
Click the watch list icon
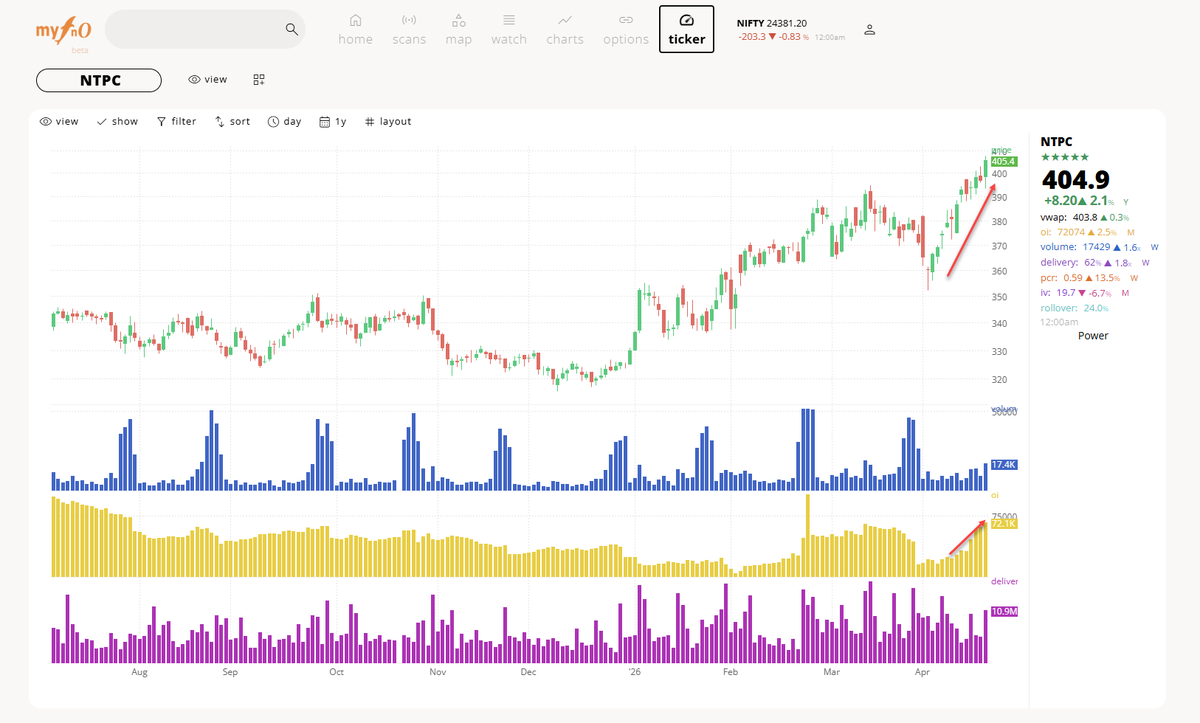[x=508, y=28]
